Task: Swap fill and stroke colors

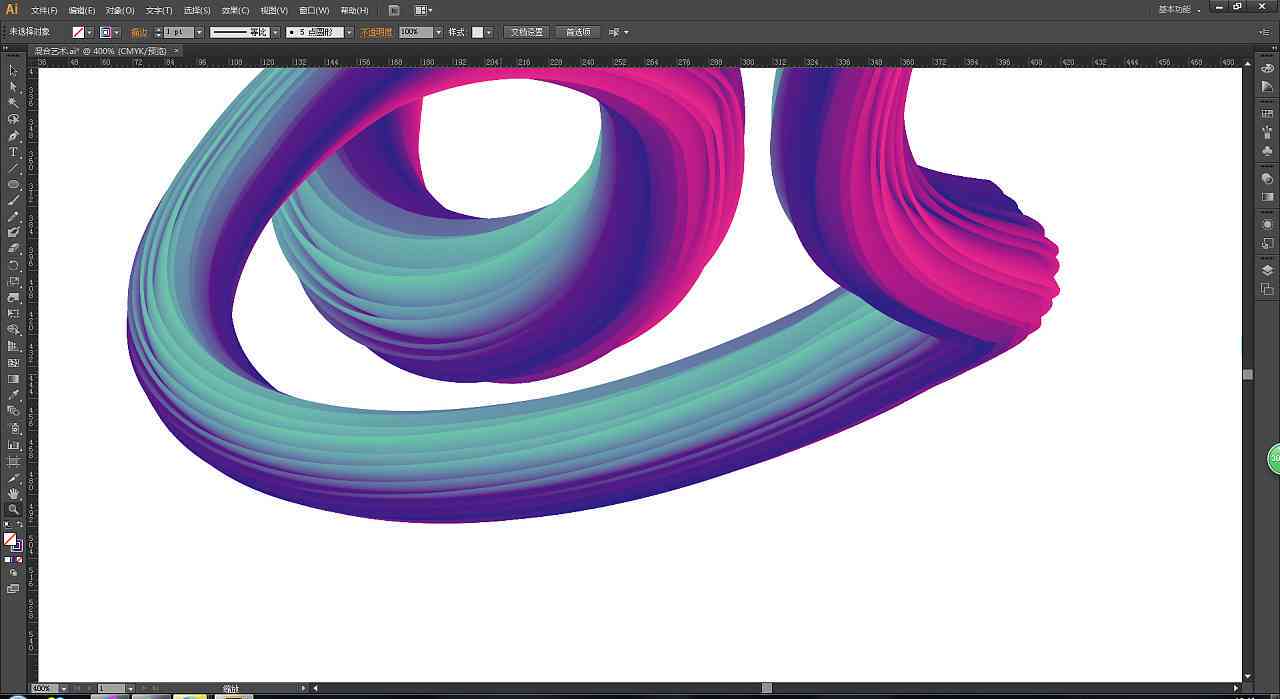Action: tap(19, 524)
